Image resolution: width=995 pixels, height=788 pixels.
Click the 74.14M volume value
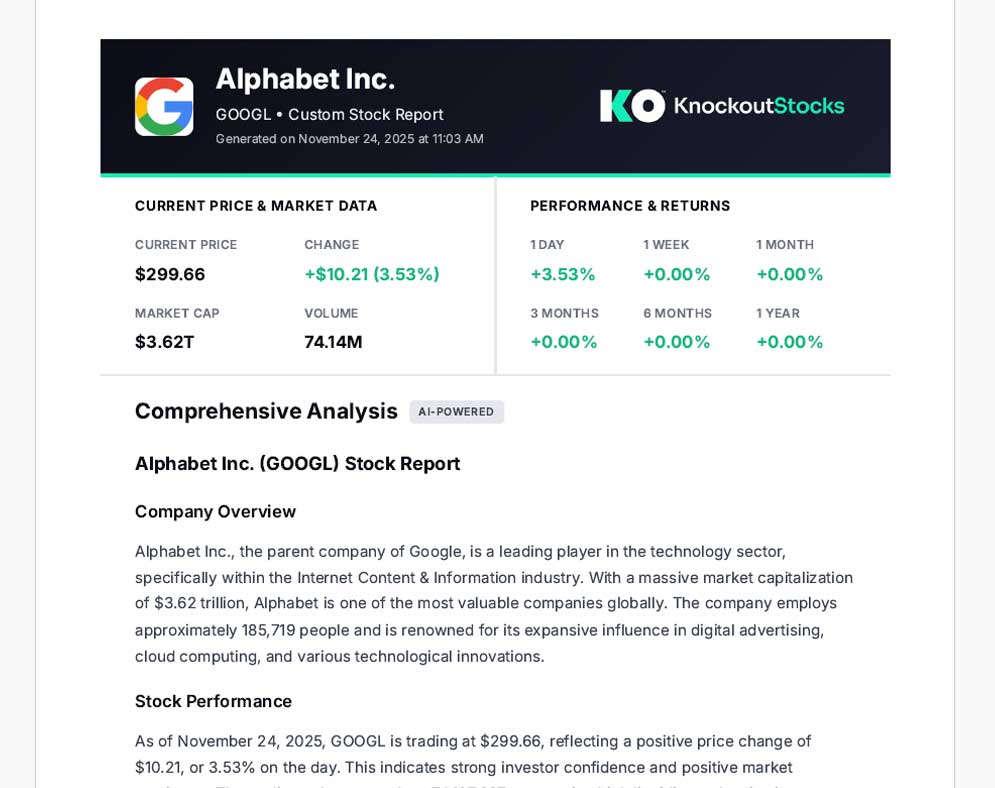[x=333, y=342]
